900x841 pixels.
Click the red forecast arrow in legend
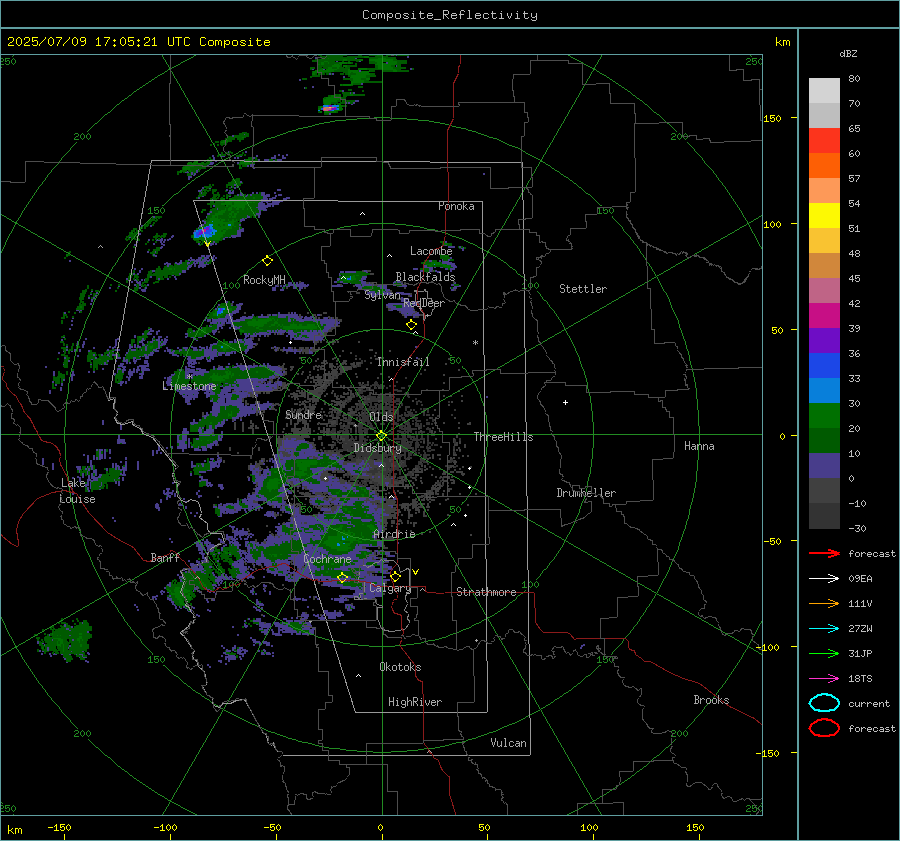tap(824, 553)
